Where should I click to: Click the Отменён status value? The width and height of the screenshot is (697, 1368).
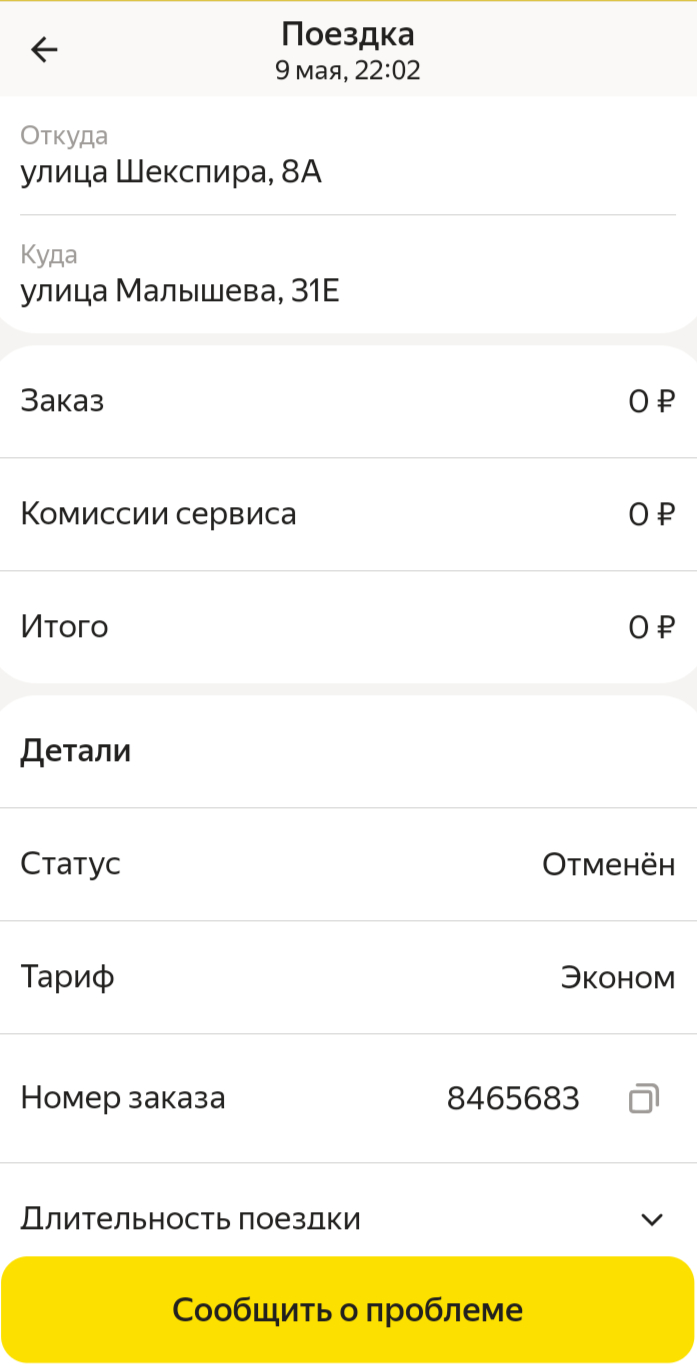(608, 864)
